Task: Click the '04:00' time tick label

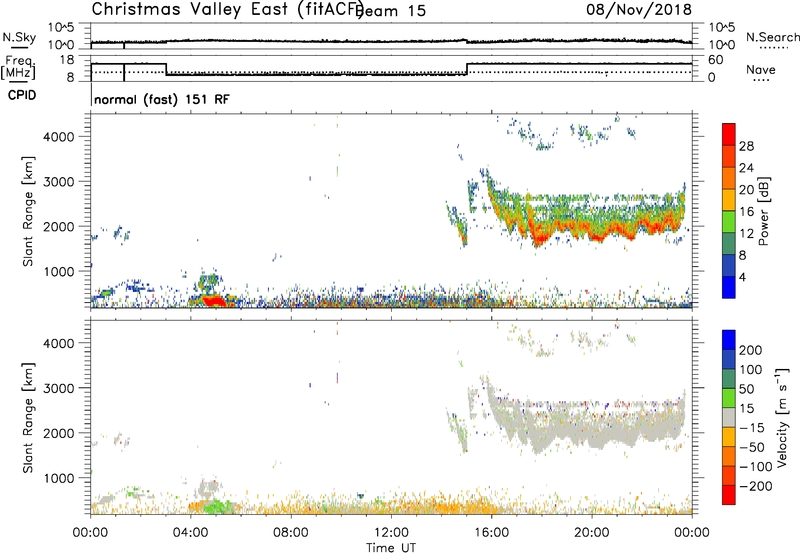Action: [x=190, y=533]
